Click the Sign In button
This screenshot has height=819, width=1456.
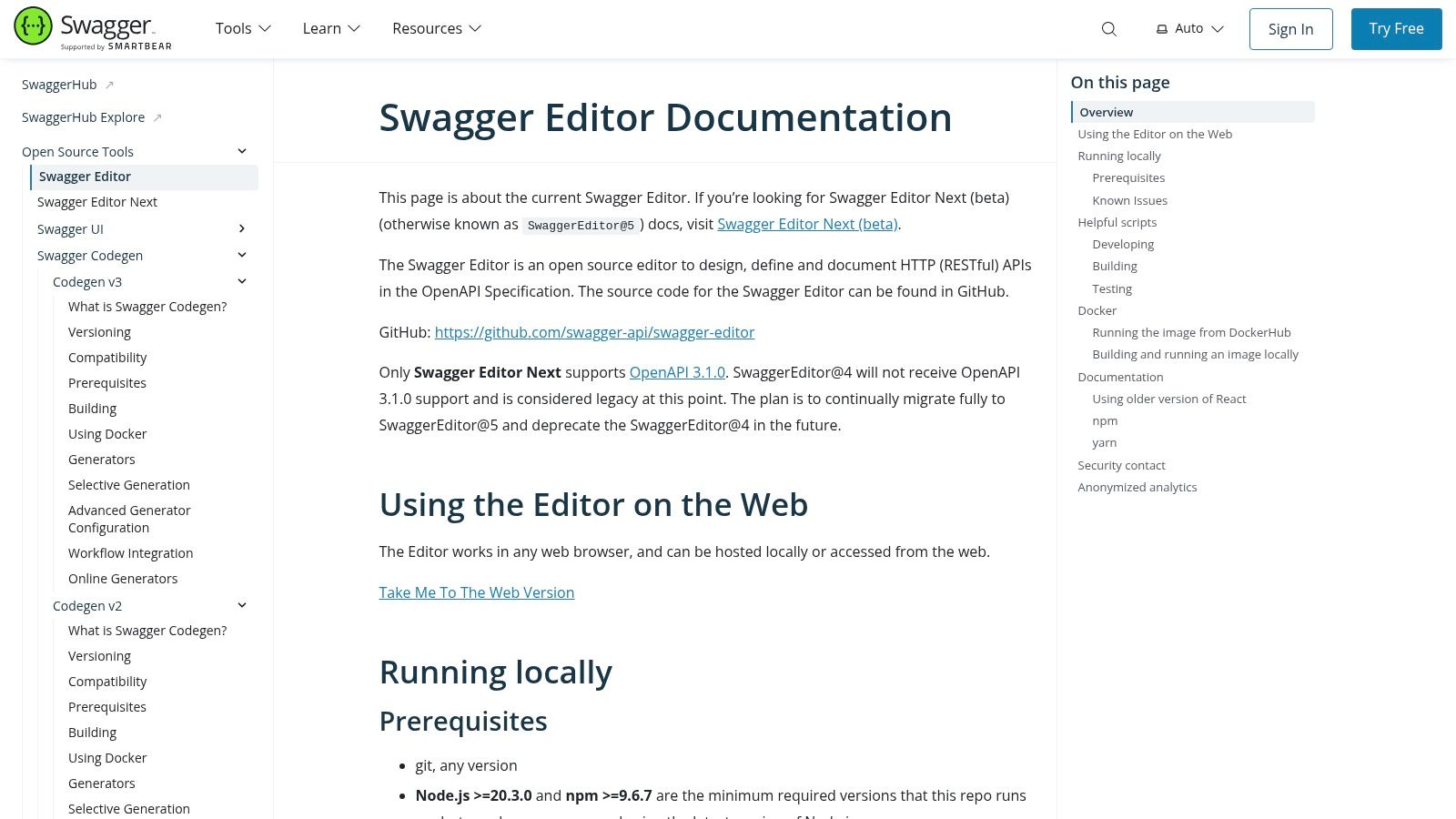(x=1290, y=29)
